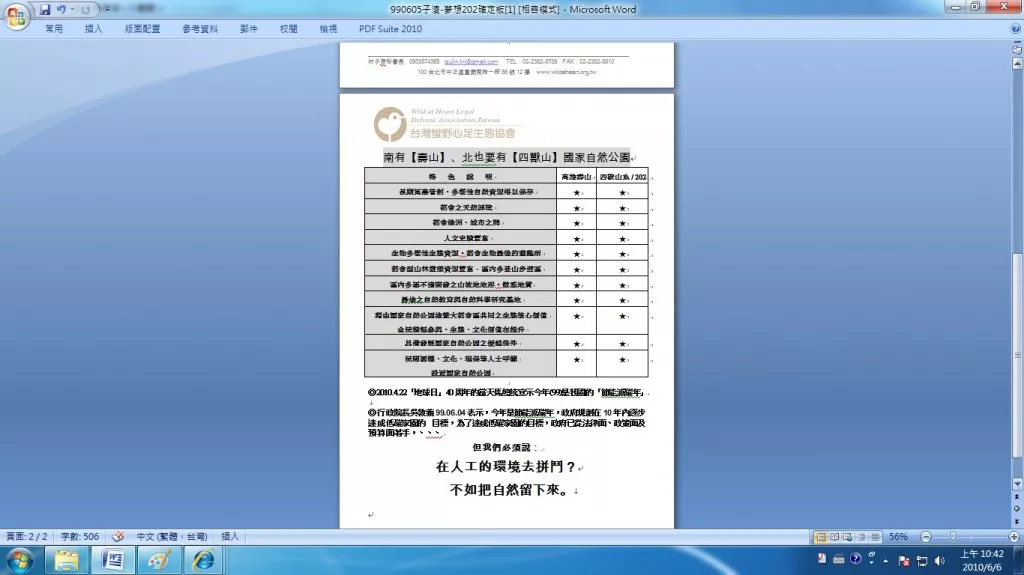Switch to the 版面配置 tab
Viewport: 1024px width, 575px height.
pyautogui.click(x=142, y=29)
